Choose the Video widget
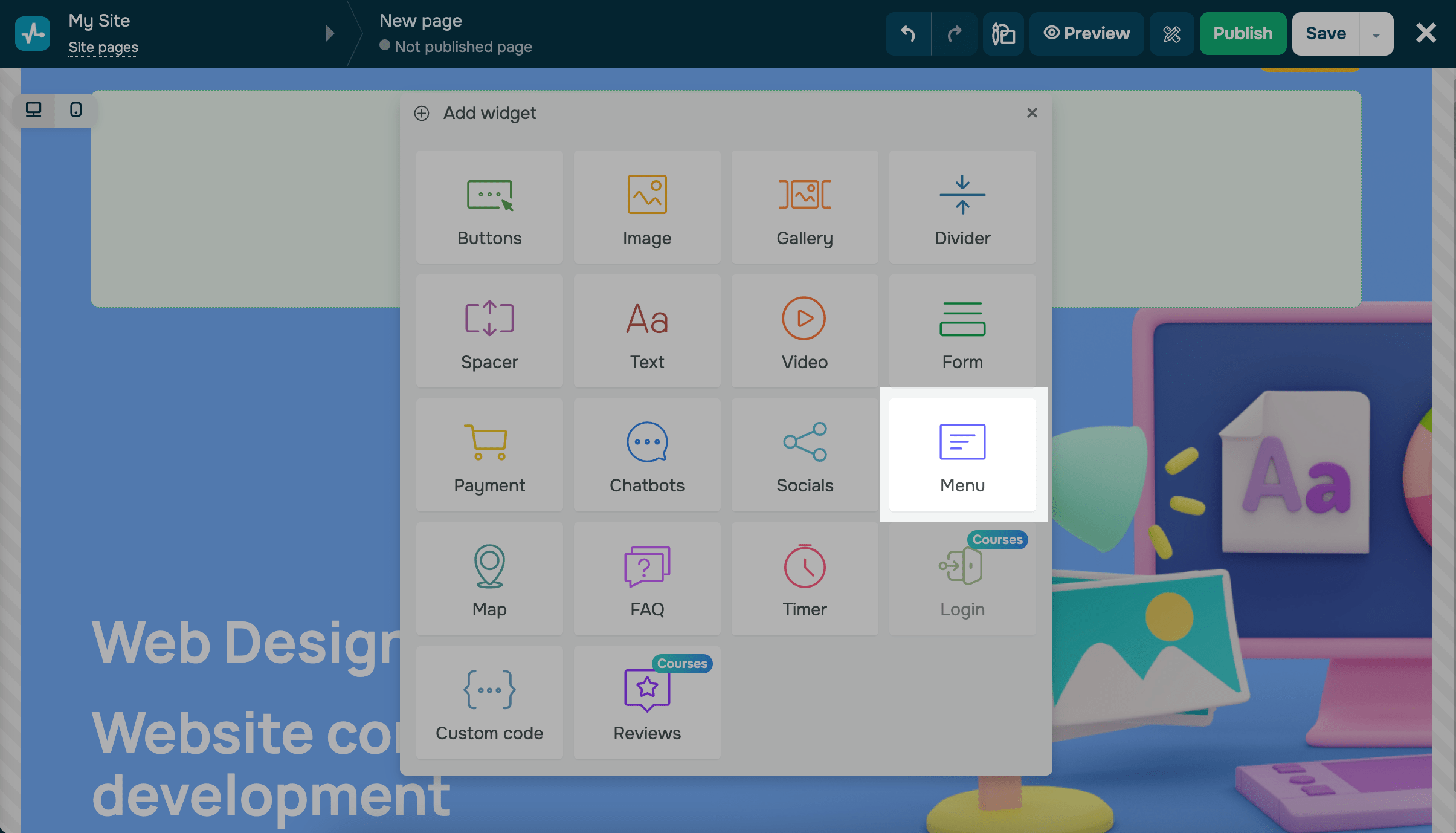The image size is (1456, 833). [x=804, y=331]
